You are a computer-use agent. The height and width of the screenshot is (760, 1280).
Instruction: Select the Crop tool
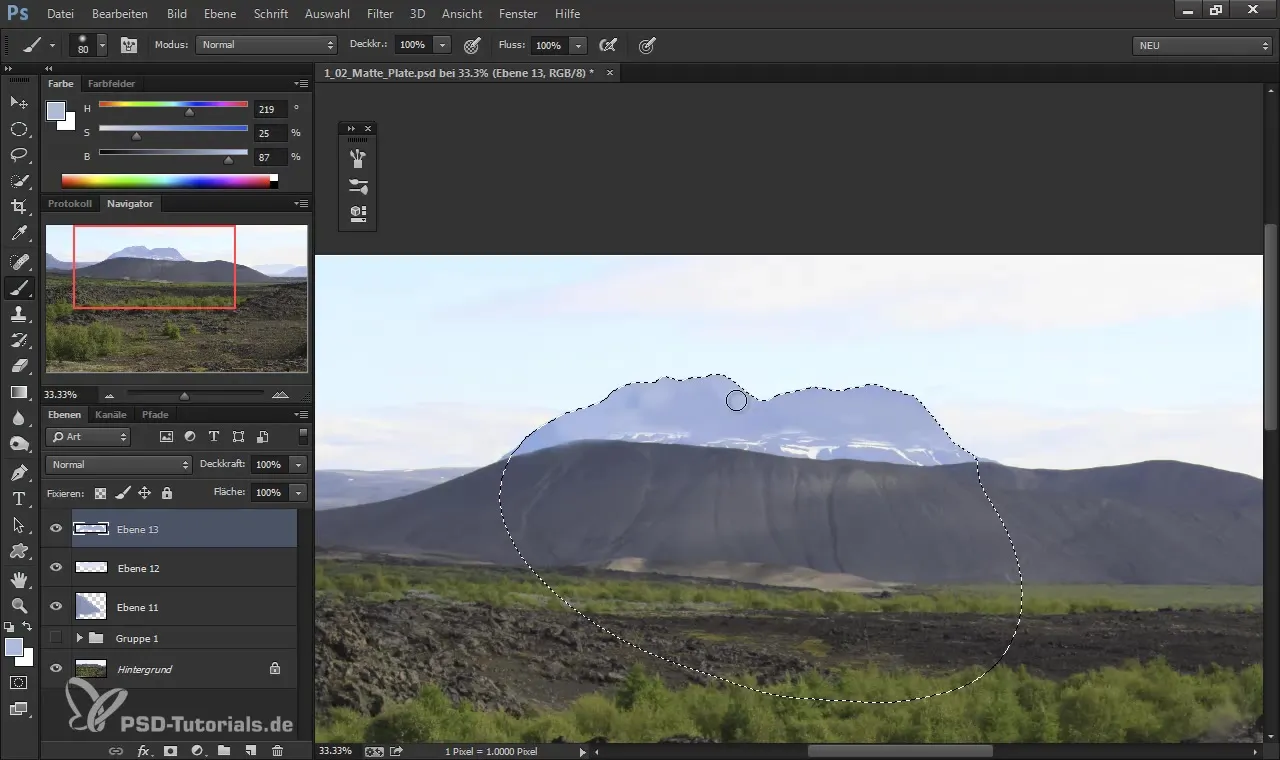click(19, 207)
